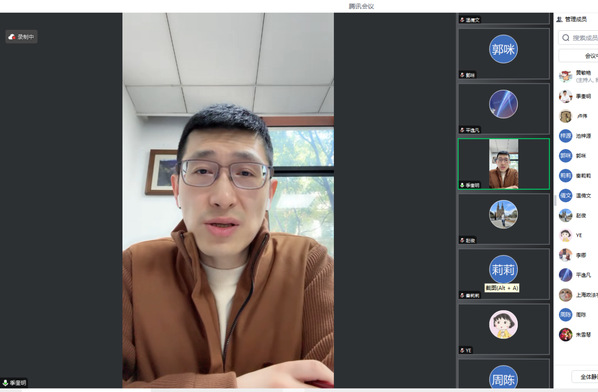Click the cathedral photo avatar tile
This screenshot has height=392, width=598.
[503, 219]
